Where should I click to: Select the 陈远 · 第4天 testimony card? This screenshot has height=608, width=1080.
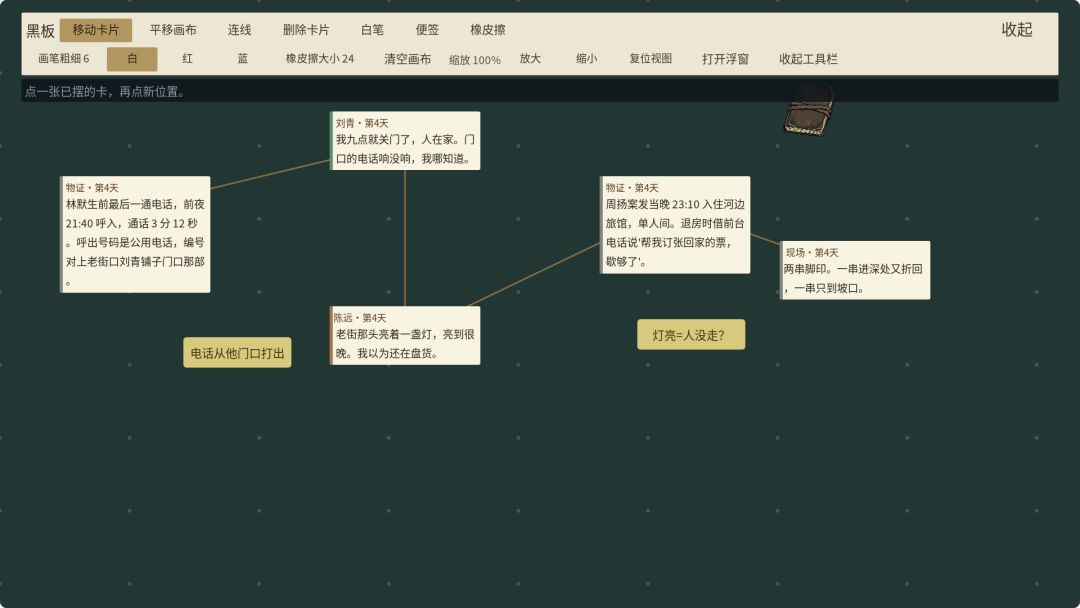click(405, 335)
